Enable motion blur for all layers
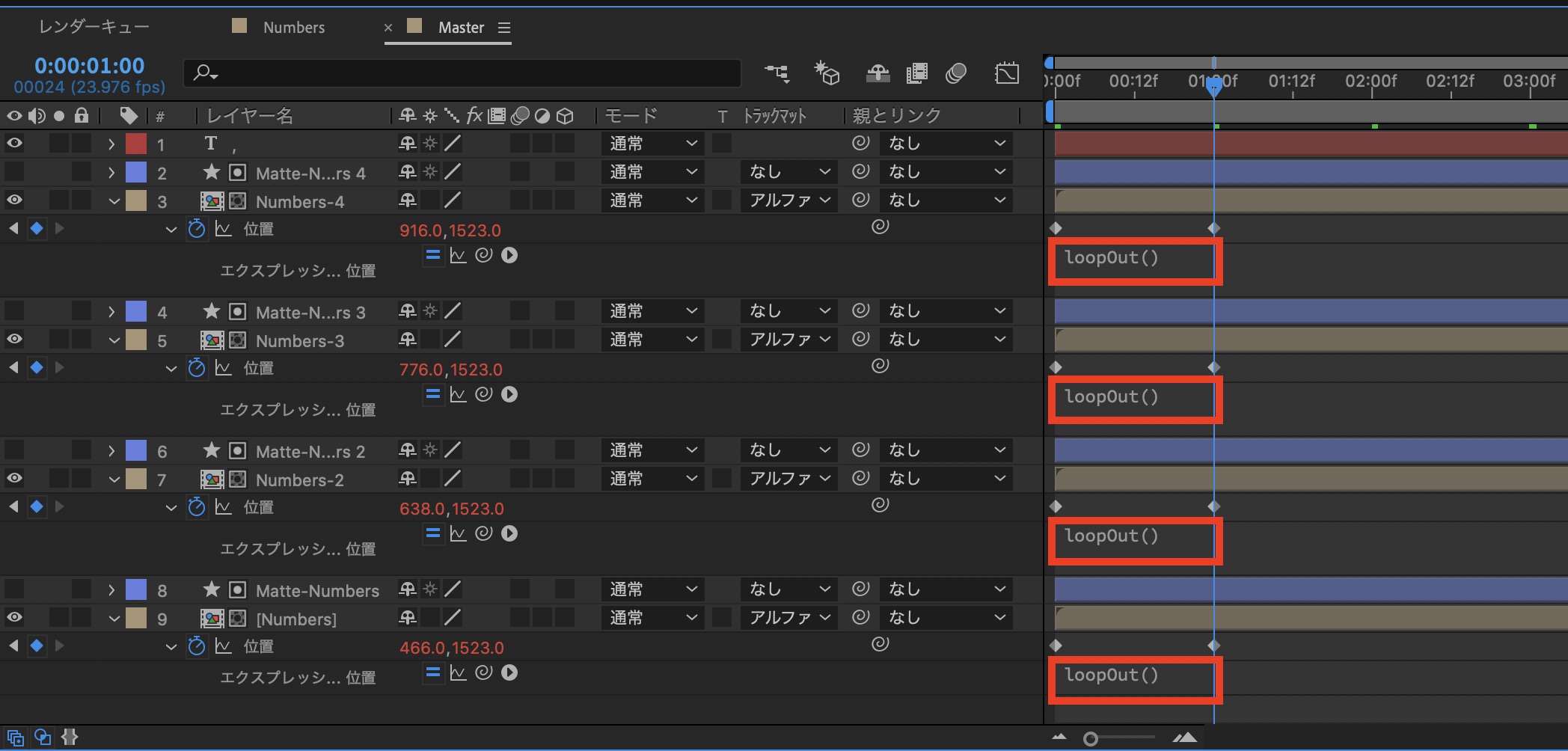Image resolution: width=1568 pixels, height=751 pixels. (x=956, y=73)
